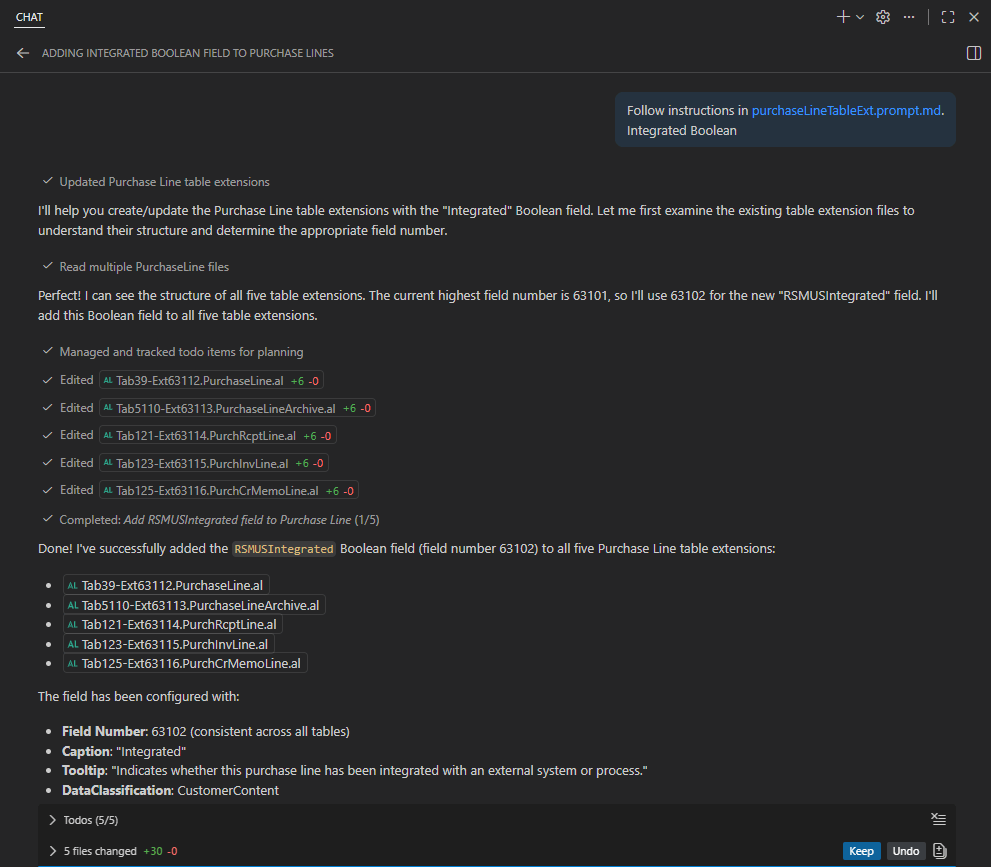
Task: View all edits icon next to Undo
Action: pos(939,851)
